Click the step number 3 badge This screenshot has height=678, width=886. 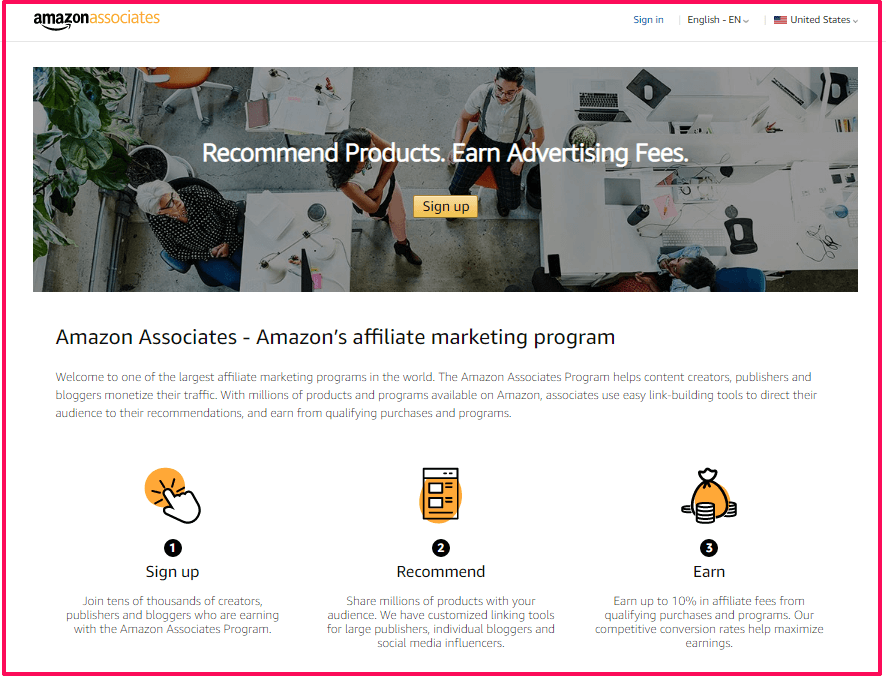[x=709, y=547]
